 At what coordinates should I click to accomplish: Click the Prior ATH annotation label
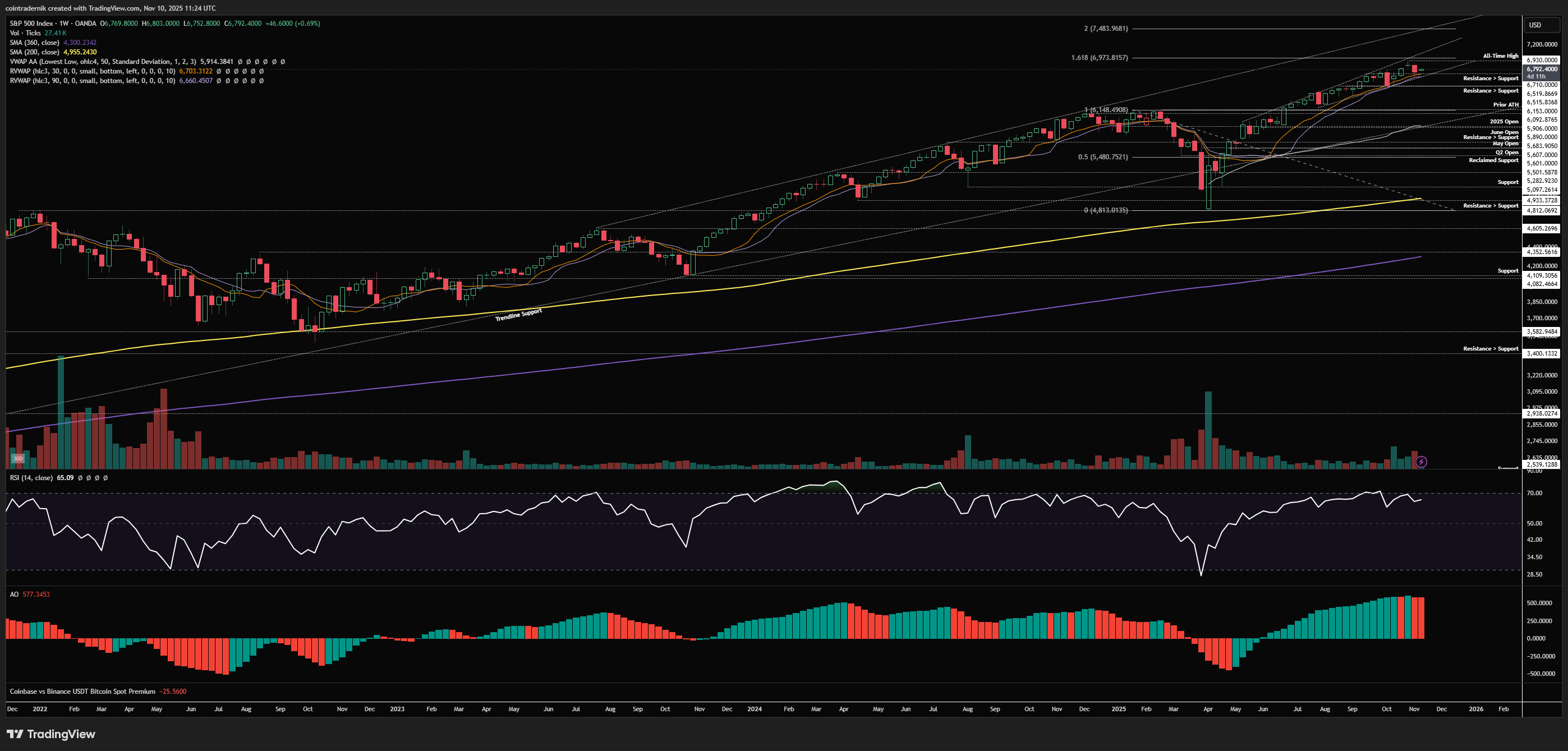tap(1505, 105)
